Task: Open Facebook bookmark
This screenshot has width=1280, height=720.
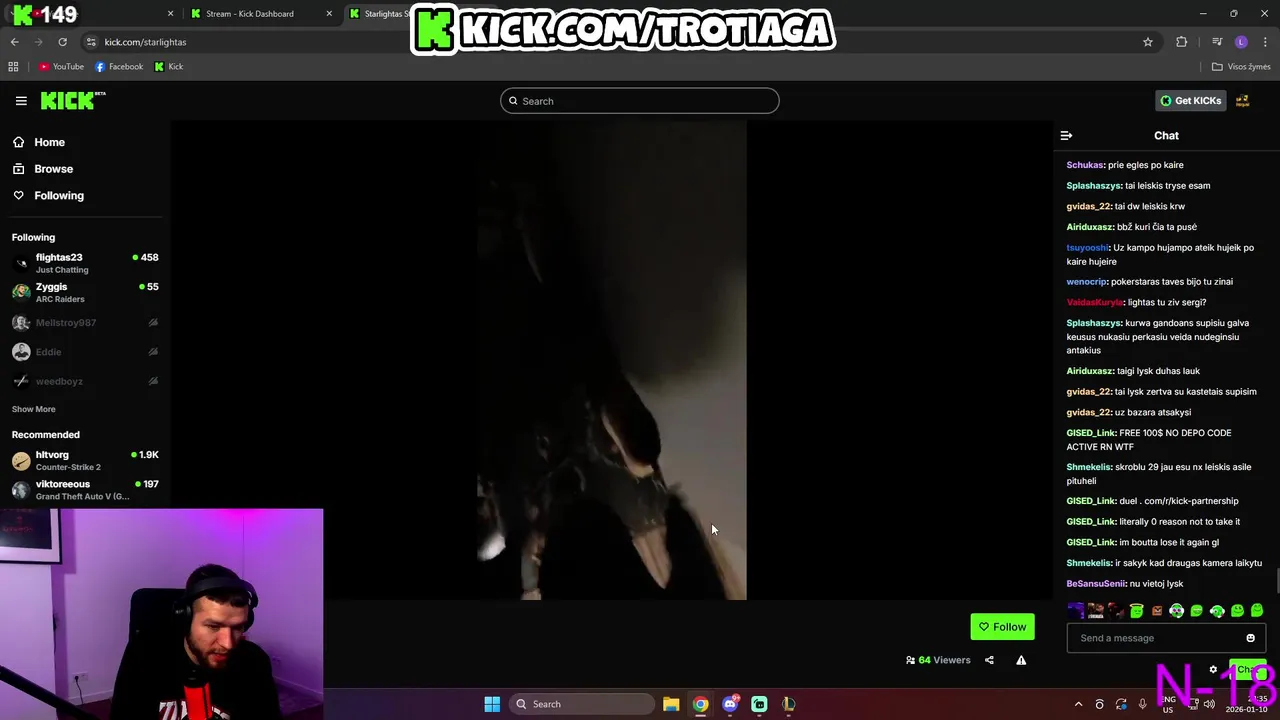Action: click(119, 67)
